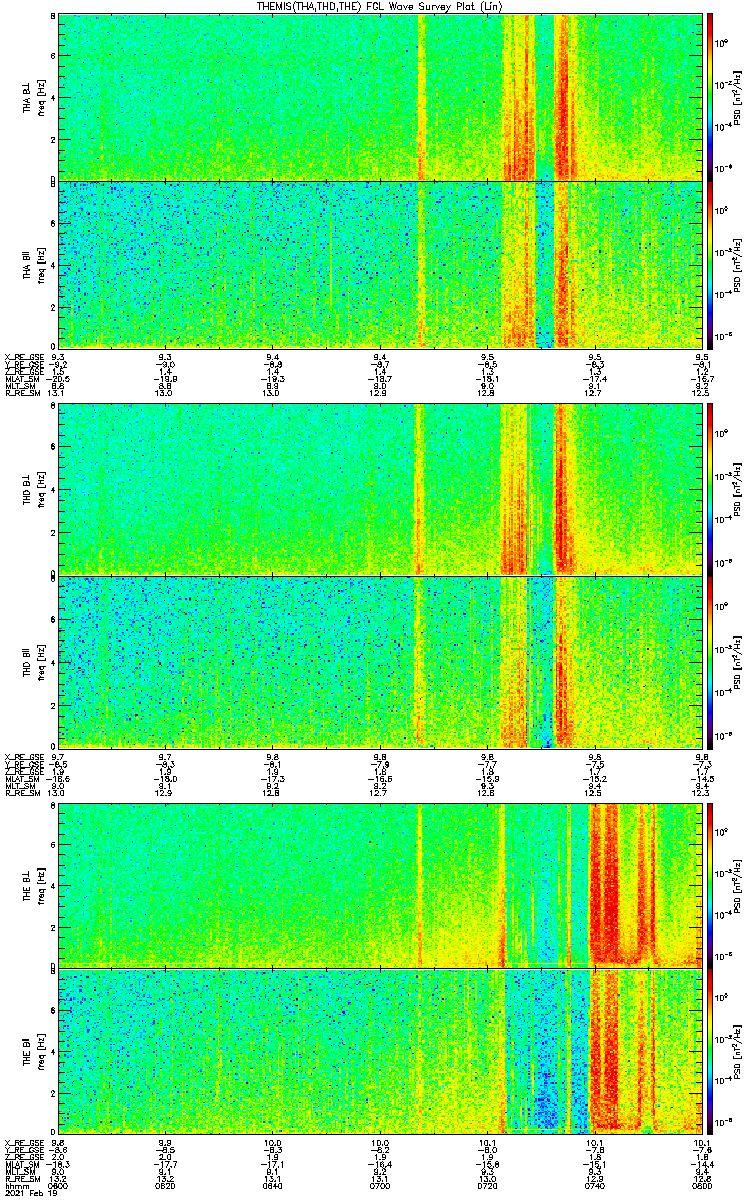Click the PSD [nT²/Hz] label of THD B∥ colorbar
The width and height of the screenshot is (750, 1200).
739,662
